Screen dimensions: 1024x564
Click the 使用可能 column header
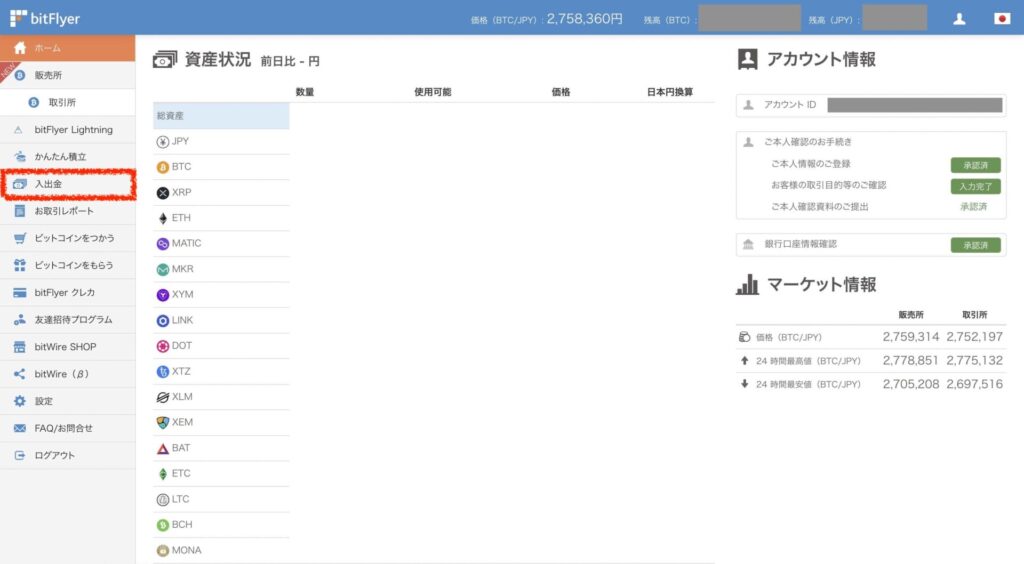tap(432, 92)
